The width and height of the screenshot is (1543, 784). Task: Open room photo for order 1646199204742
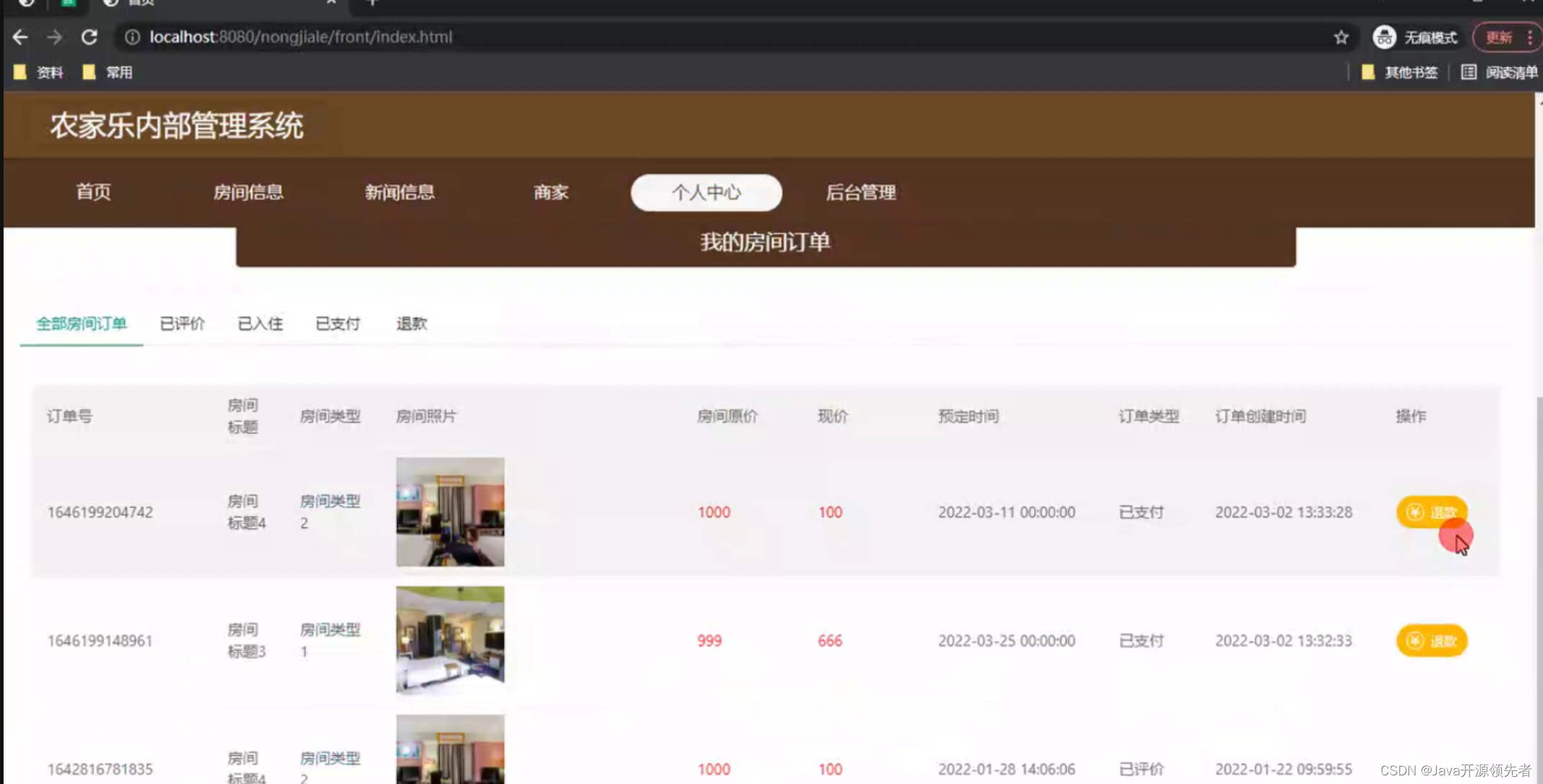click(450, 511)
